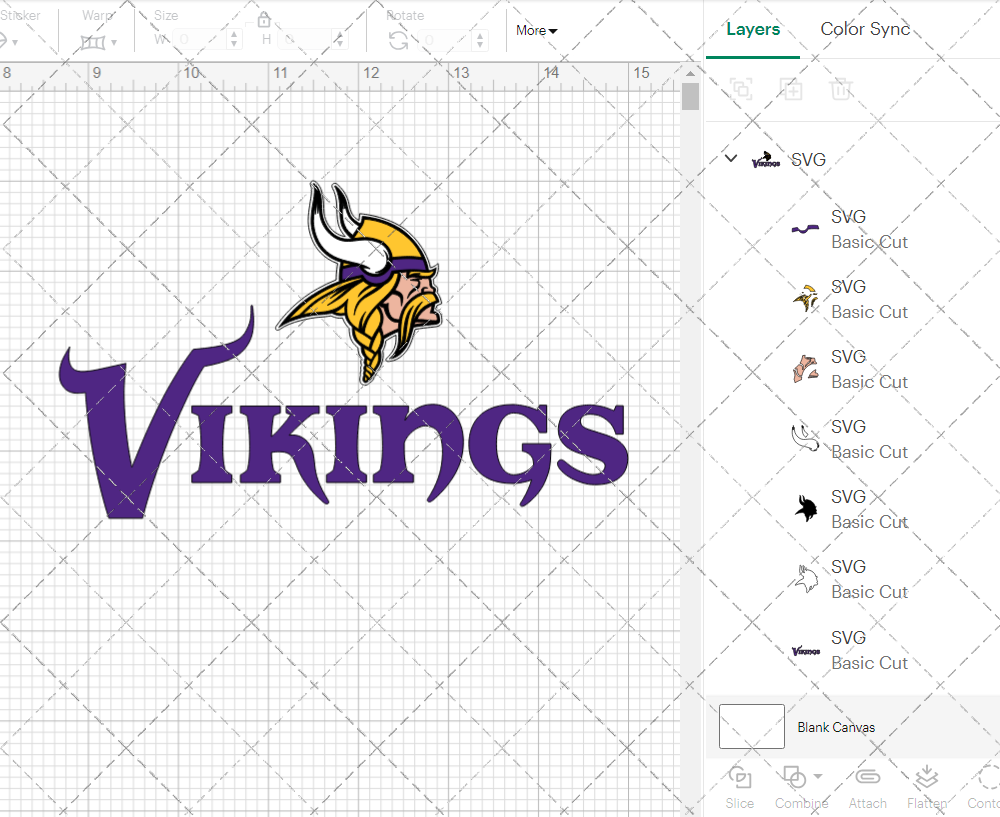Switch to the Layers tab
Viewport: 1000px width, 817px height.
tap(753, 29)
